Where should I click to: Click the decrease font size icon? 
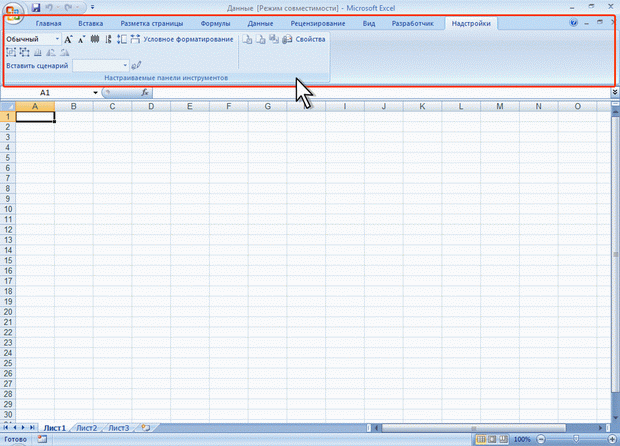click(81, 39)
